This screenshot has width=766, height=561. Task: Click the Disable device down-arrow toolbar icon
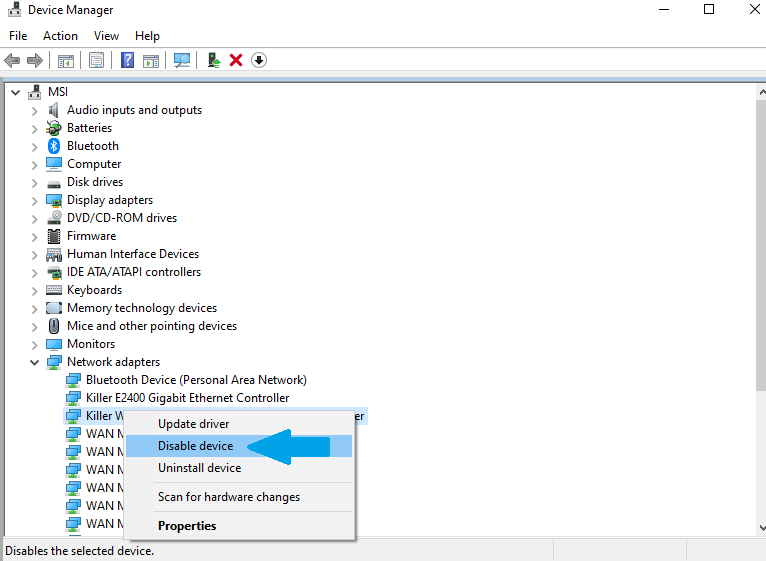coord(258,61)
